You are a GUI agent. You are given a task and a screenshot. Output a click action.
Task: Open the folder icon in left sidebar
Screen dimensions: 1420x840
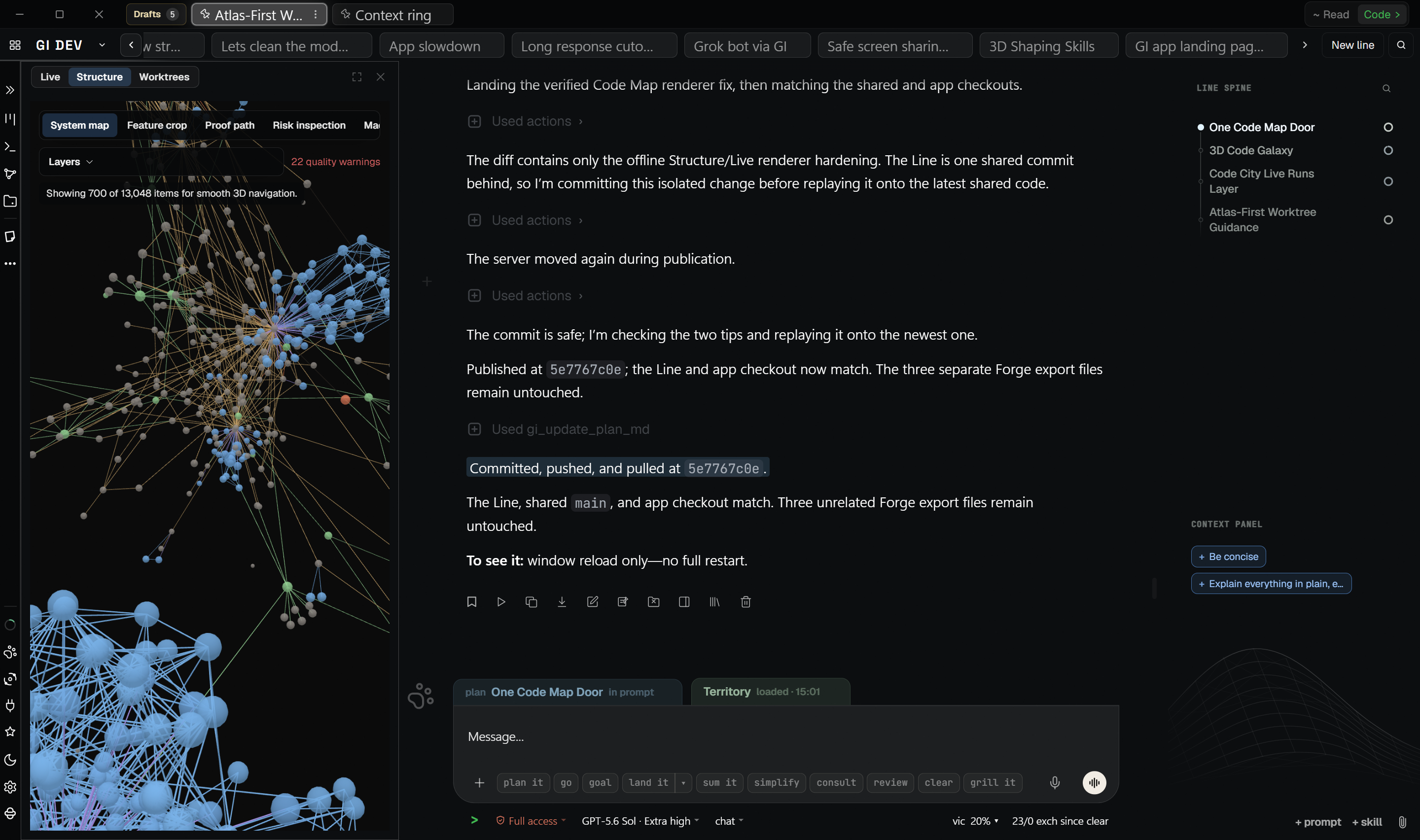point(10,201)
